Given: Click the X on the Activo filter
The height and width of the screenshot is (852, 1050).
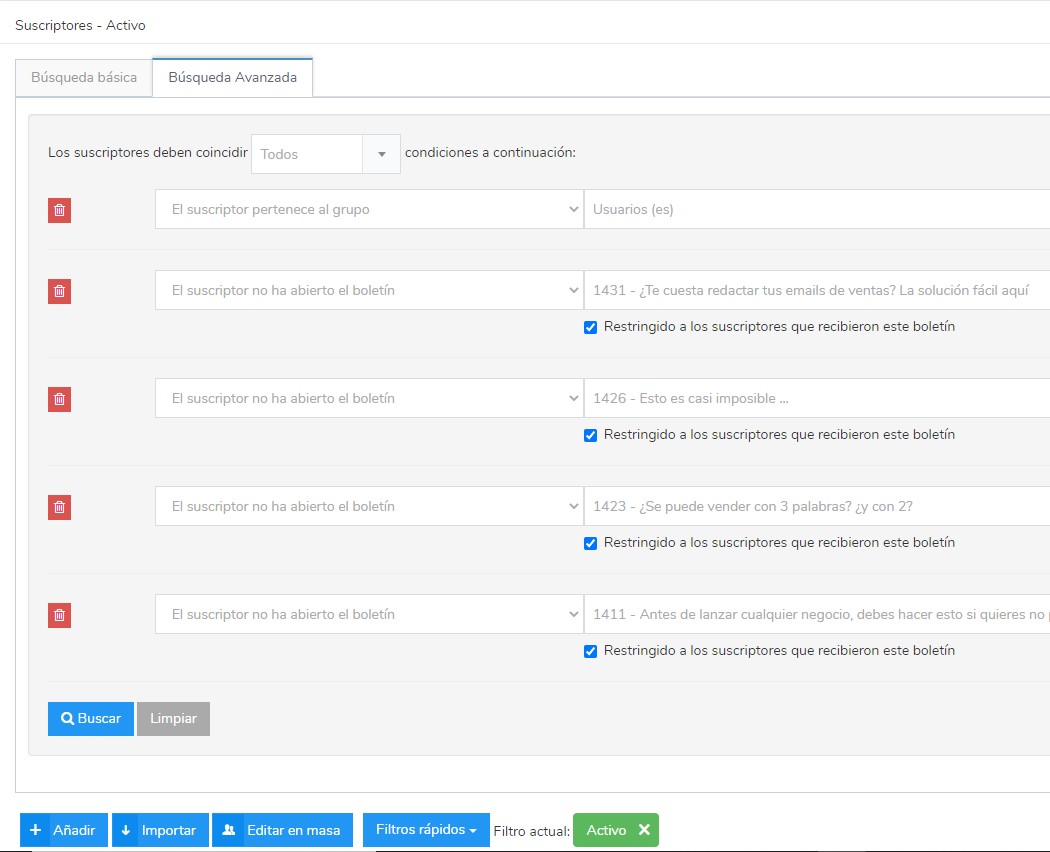Looking at the screenshot, I should click(644, 830).
